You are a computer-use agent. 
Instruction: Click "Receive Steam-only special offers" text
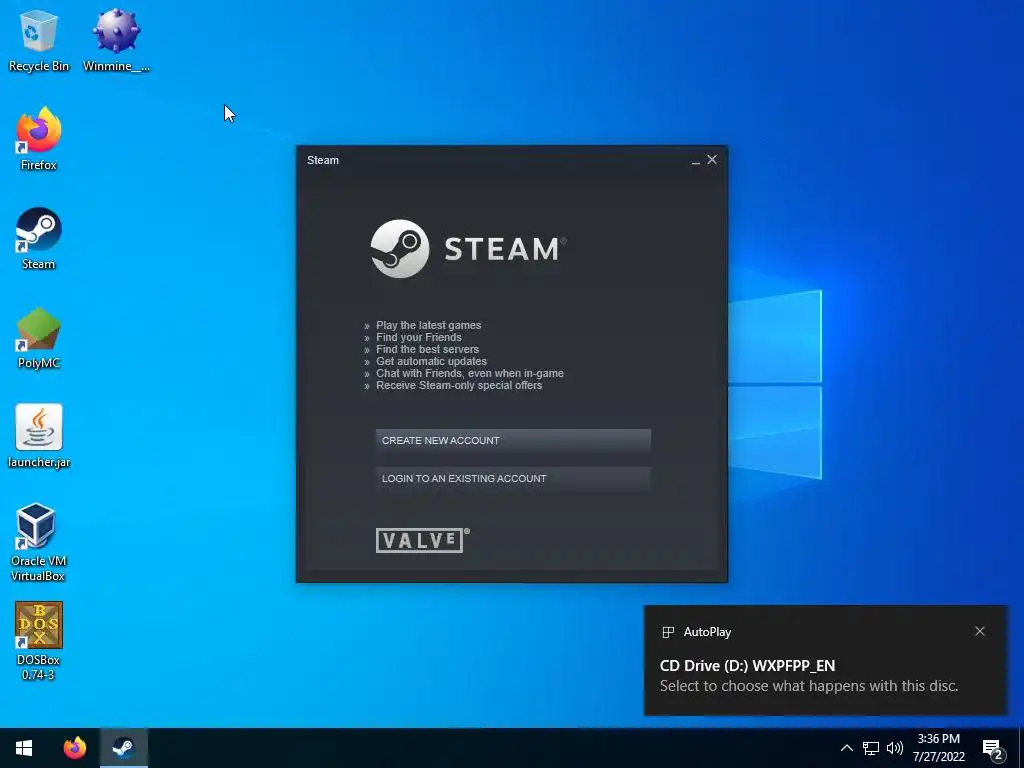click(x=459, y=385)
